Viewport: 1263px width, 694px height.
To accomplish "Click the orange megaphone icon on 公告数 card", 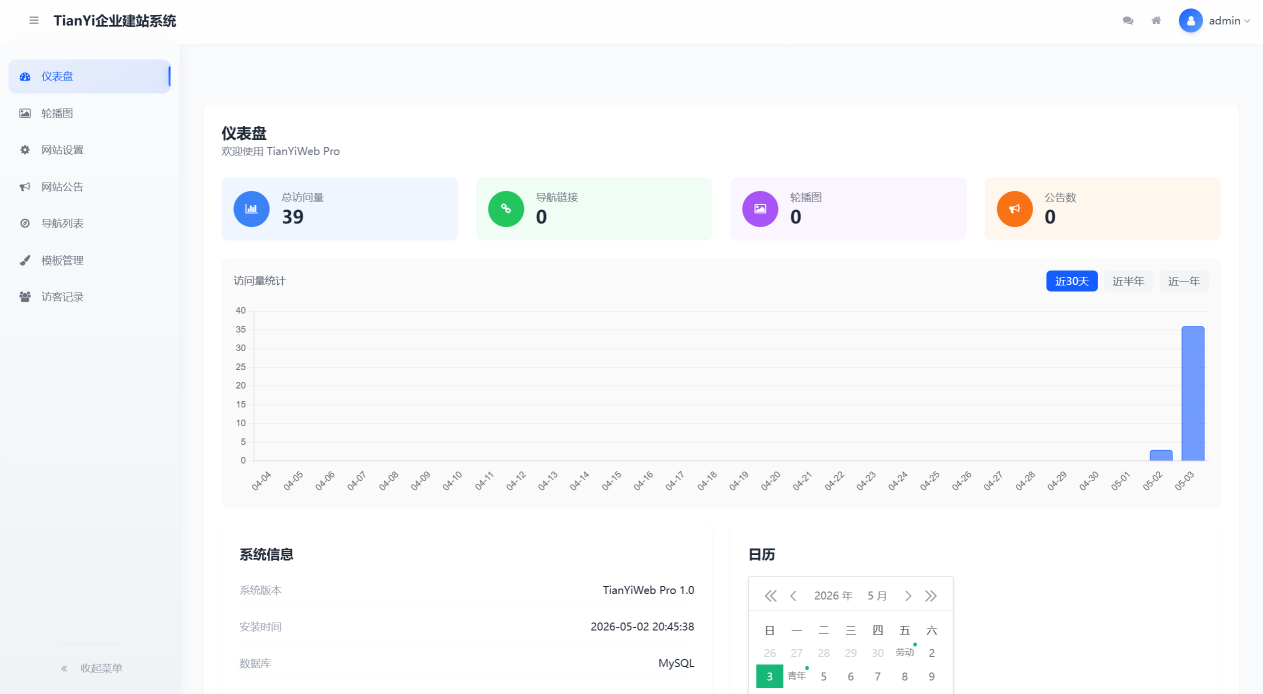I will coord(1015,209).
